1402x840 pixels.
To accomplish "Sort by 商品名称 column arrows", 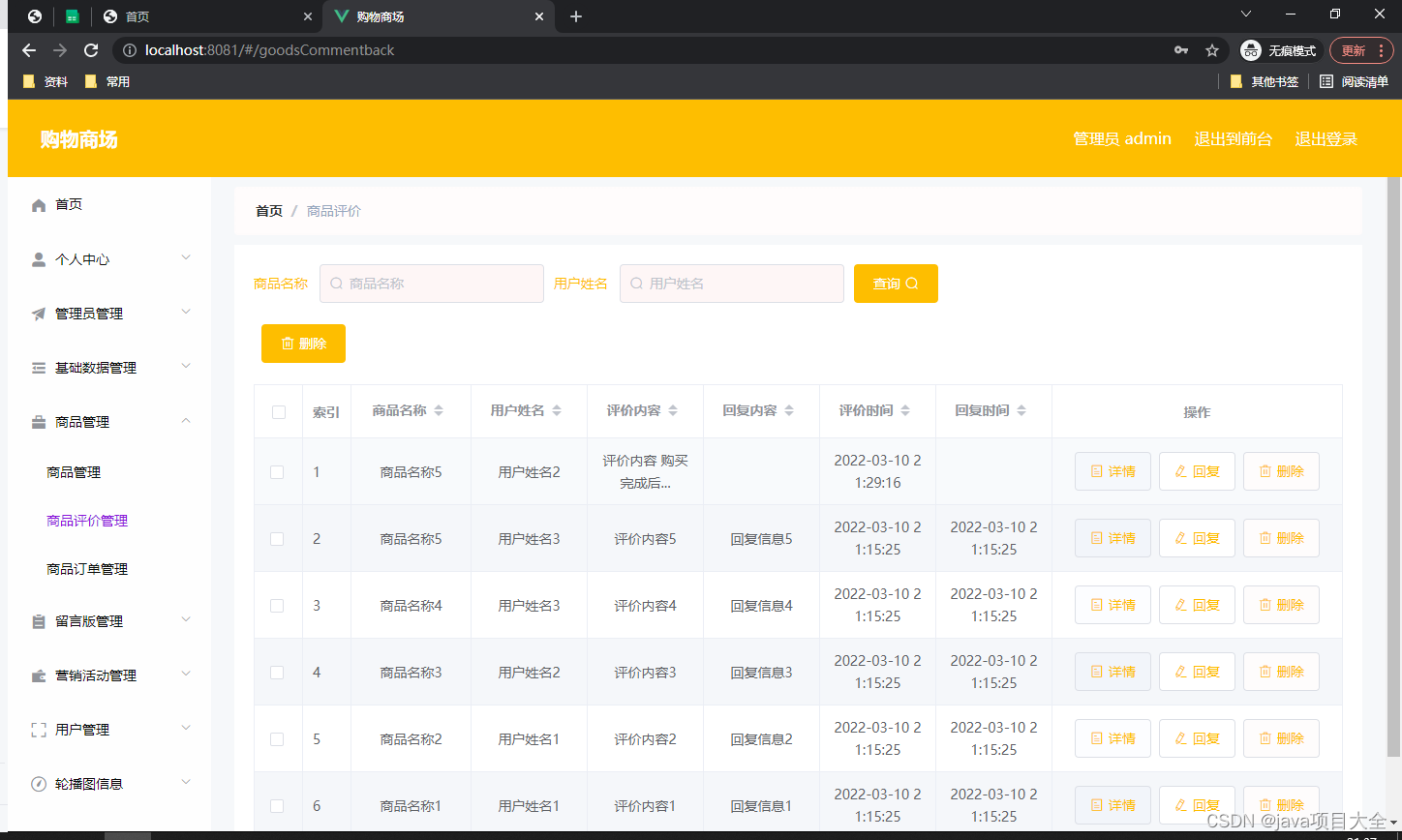I will coord(439,411).
